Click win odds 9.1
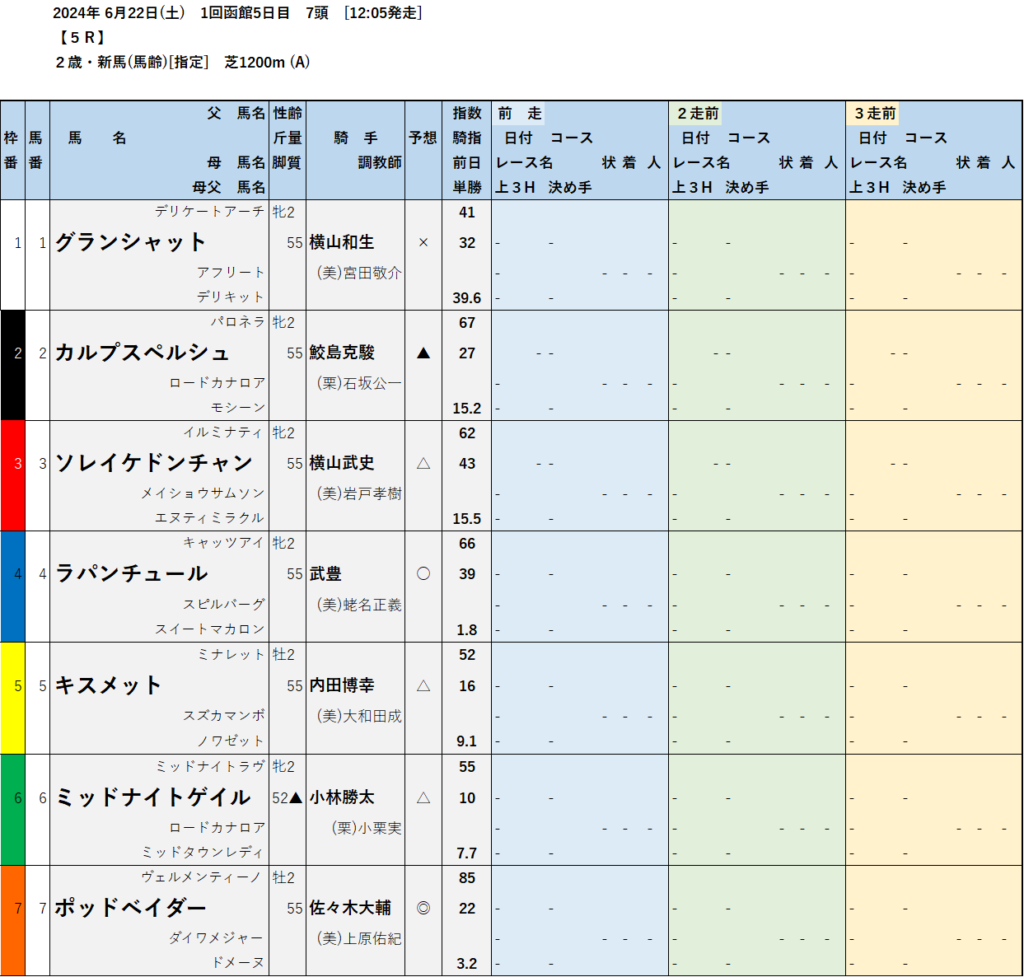Image resolution: width=1024 pixels, height=977 pixels. [x=467, y=741]
